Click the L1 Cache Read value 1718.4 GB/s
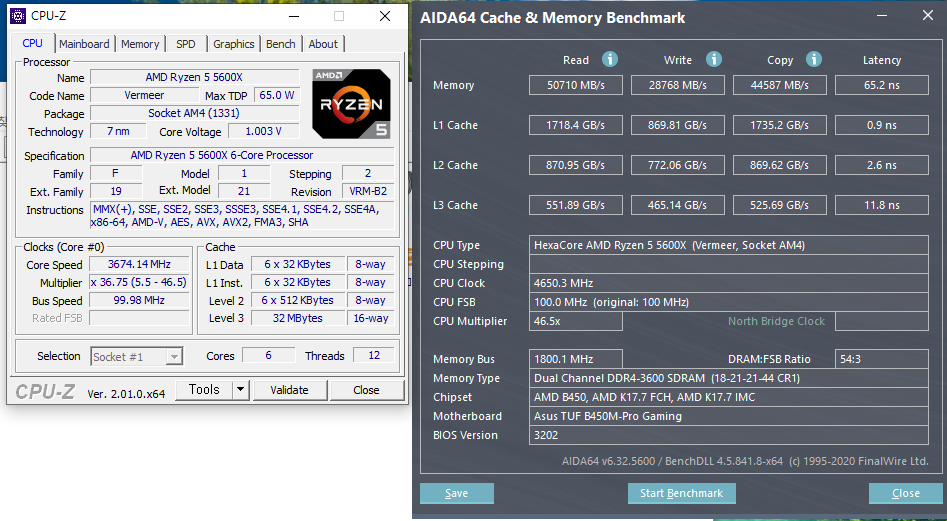The image size is (947, 521). click(x=576, y=125)
